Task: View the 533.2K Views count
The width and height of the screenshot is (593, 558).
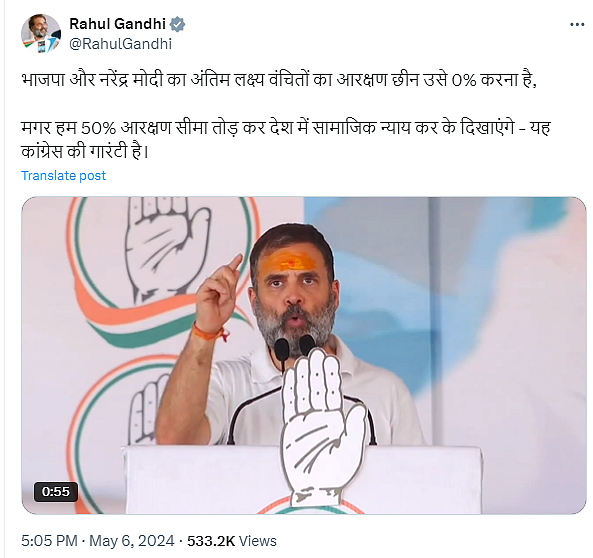Action: point(232,541)
